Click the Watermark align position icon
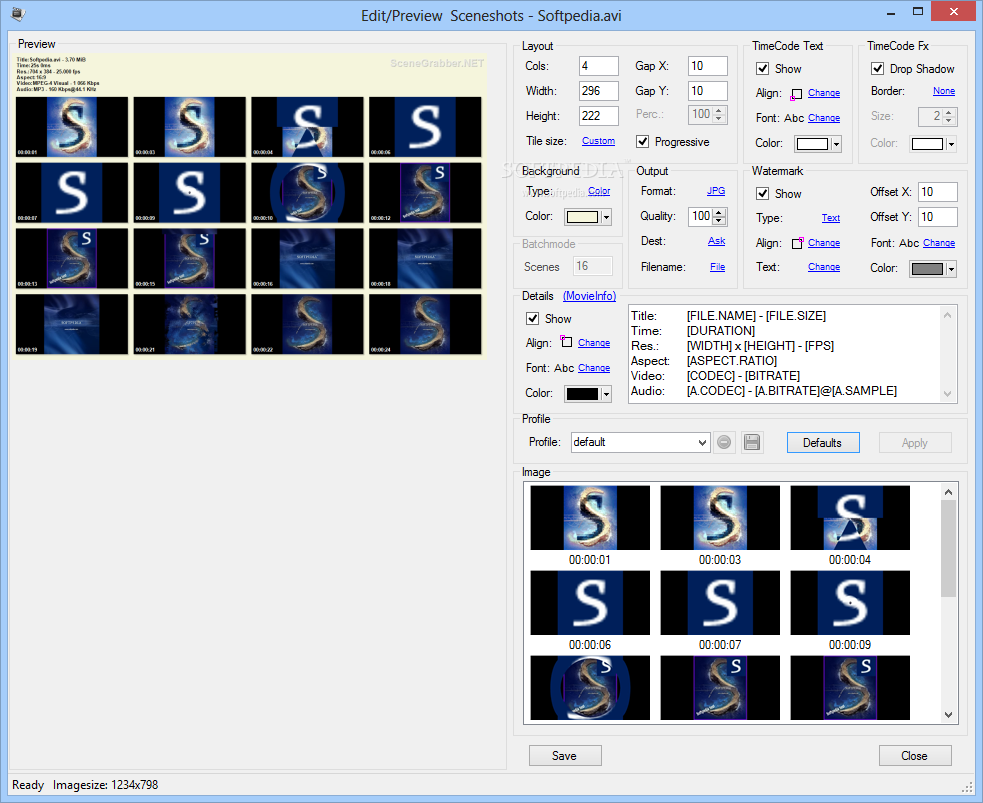Image resolution: width=983 pixels, height=803 pixels. click(x=796, y=243)
